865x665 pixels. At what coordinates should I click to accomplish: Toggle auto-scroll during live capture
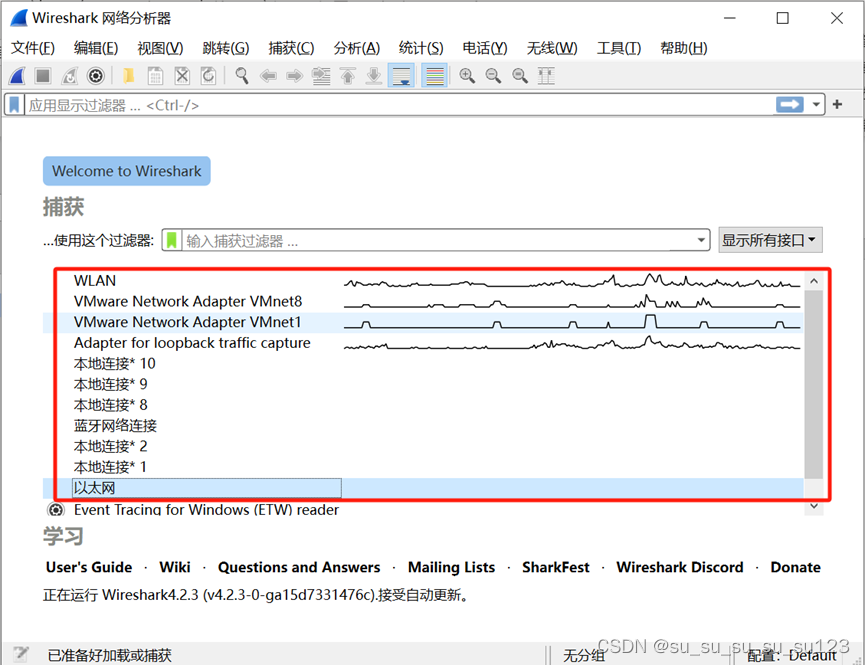pyautogui.click(x=401, y=76)
